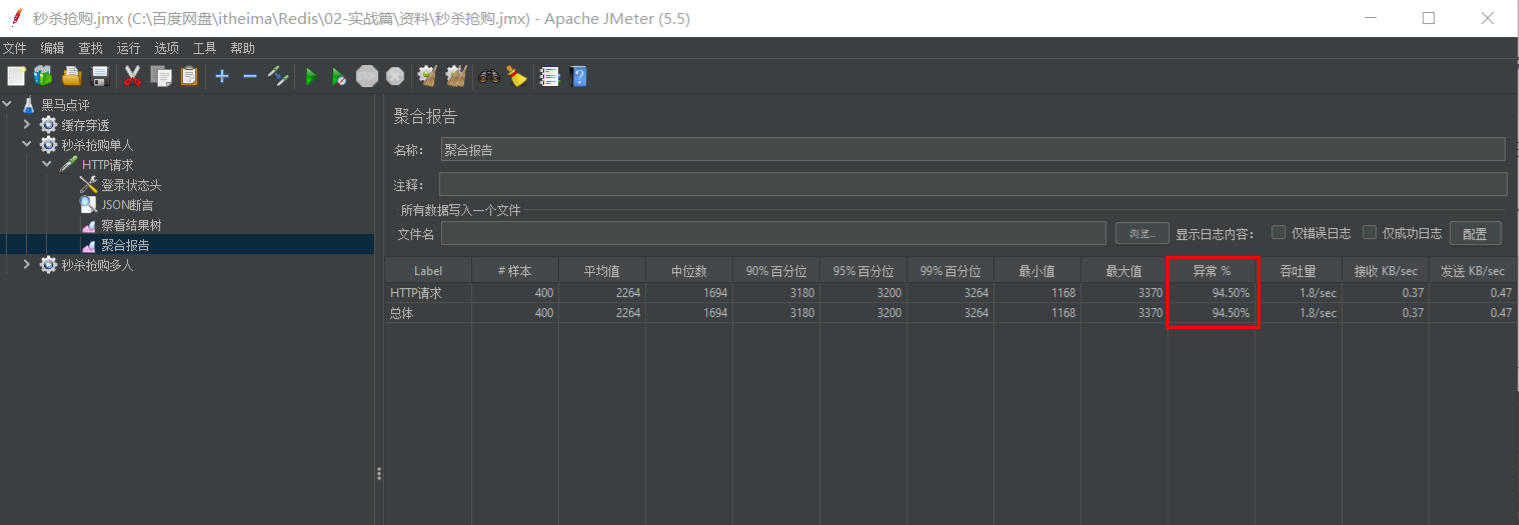Click the Stop test icon
The height and width of the screenshot is (525, 1519).
(367, 76)
